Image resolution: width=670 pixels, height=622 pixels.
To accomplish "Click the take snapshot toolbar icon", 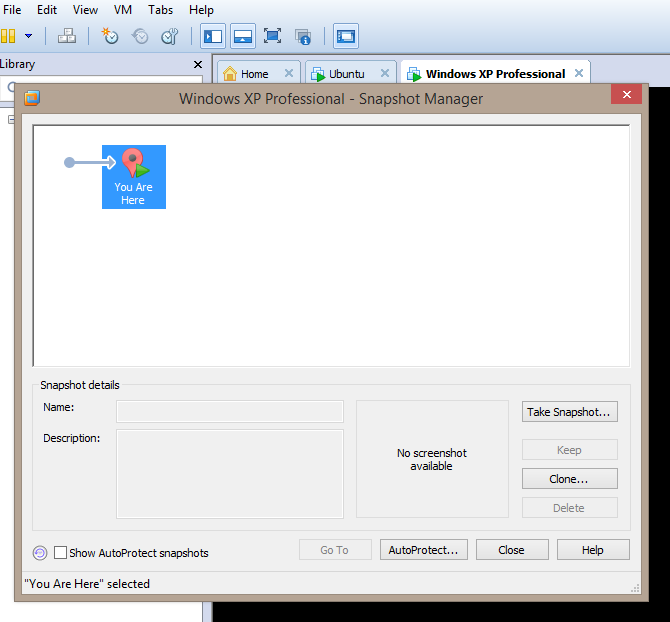I will [x=109, y=36].
